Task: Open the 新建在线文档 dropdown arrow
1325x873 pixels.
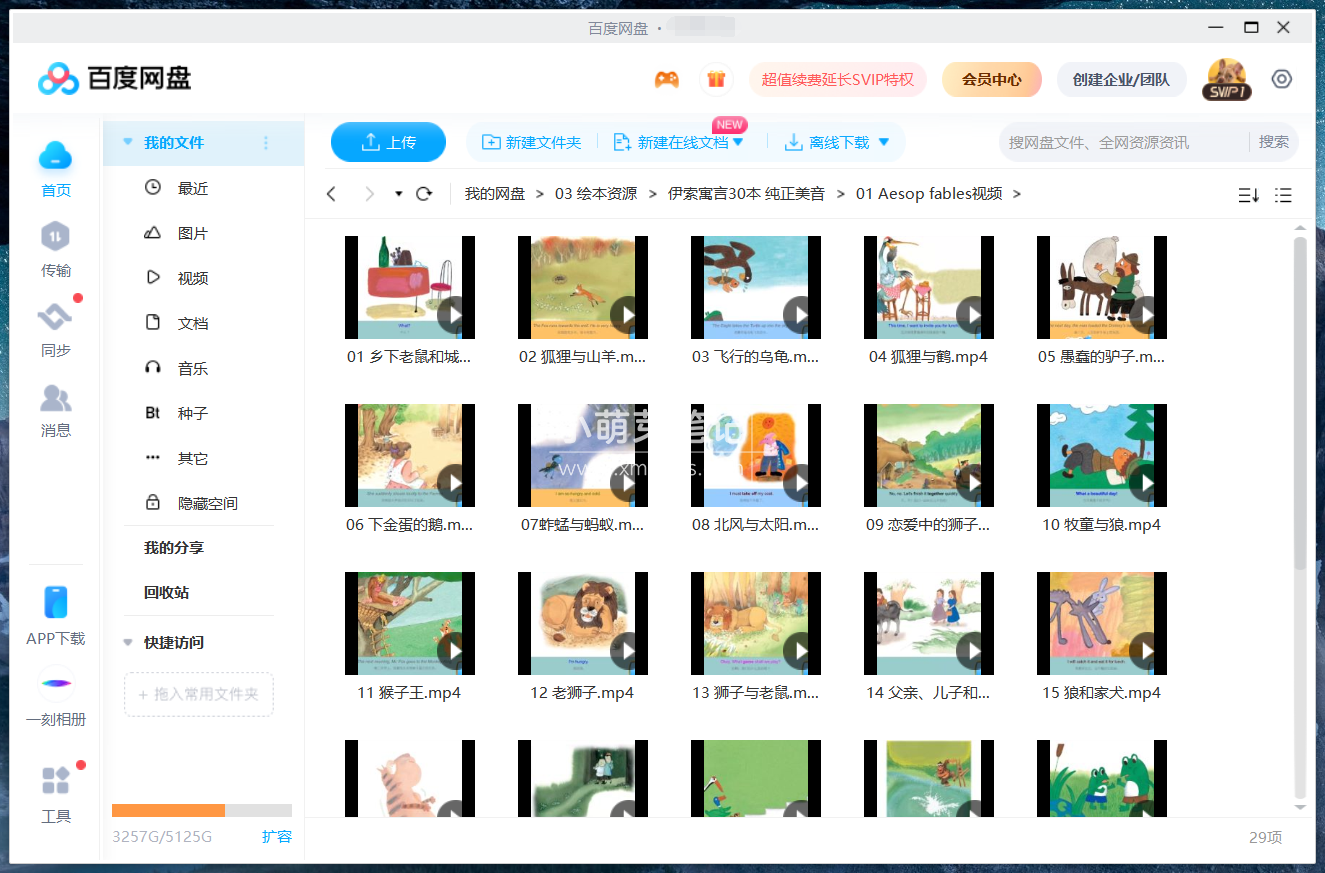Action: [737, 142]
